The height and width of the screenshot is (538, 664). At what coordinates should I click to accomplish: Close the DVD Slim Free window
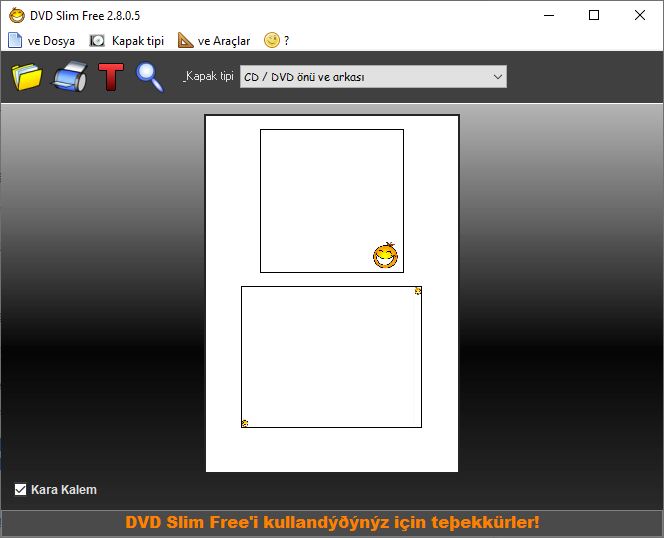click(x=640, y=15)
